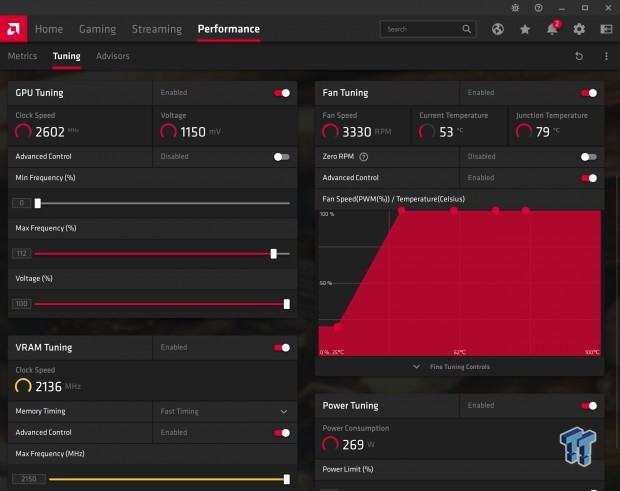The width and height of the screenshot is (620, 491).
Task: Select the Tuning sub-tab
Action: [x=66, y=56]
